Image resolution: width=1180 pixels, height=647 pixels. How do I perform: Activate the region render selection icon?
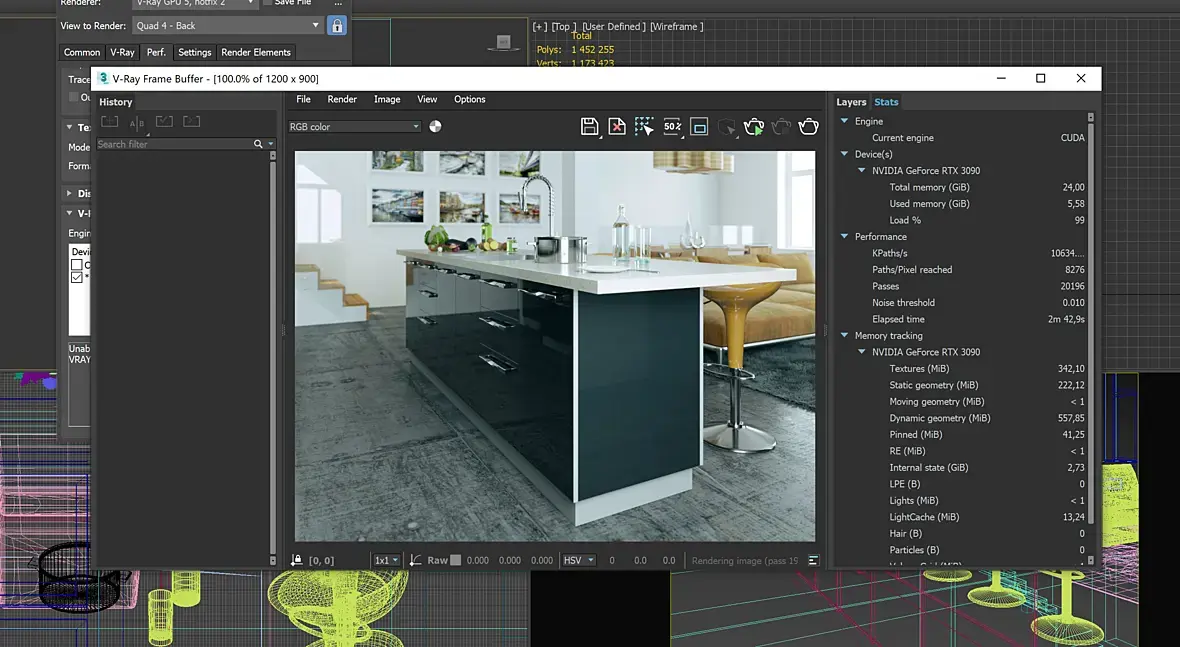click(x=644, y=127)
